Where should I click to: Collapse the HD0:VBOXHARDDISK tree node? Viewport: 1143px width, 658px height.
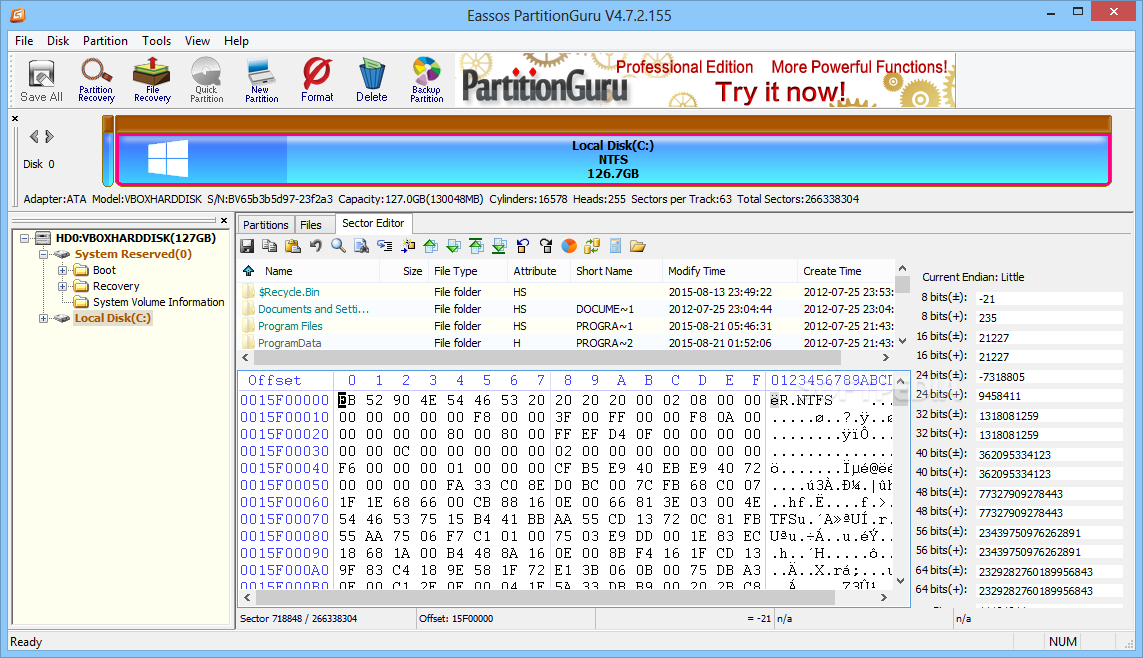tap(25, 238)
